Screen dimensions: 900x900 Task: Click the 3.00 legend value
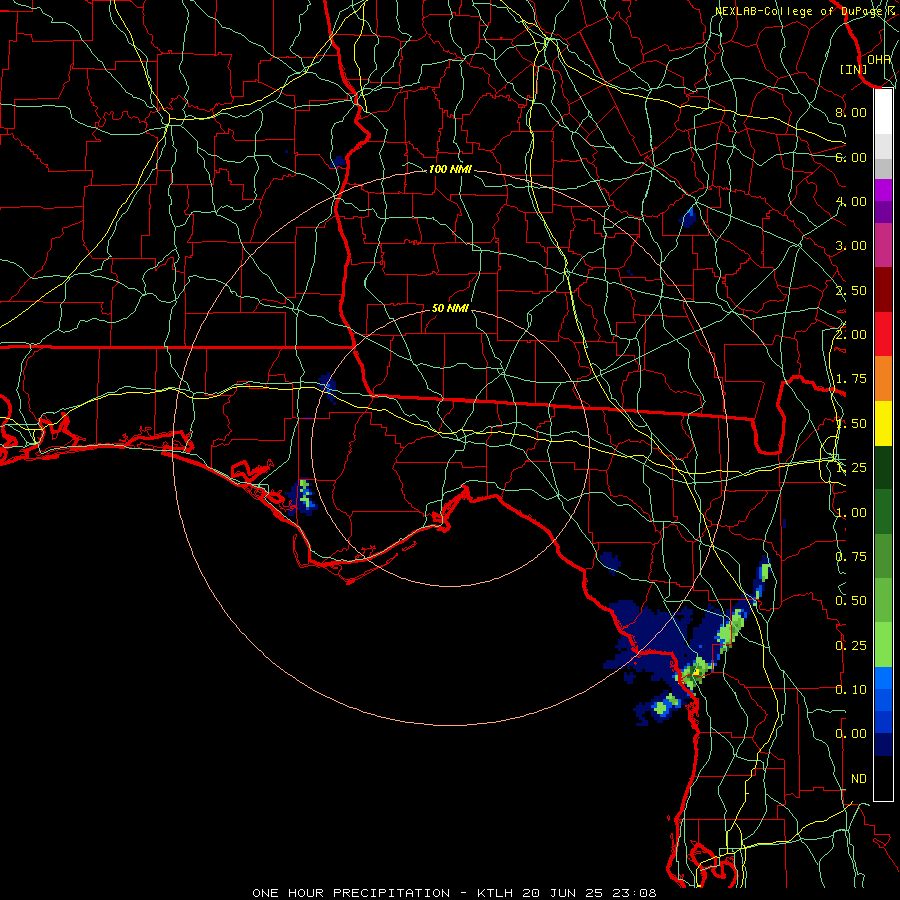pos(851,246)
